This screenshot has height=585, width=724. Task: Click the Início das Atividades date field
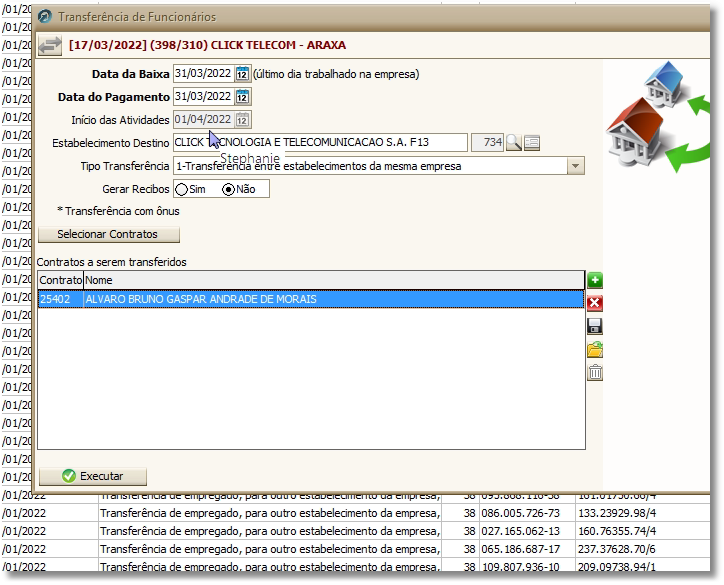[204, 120]
